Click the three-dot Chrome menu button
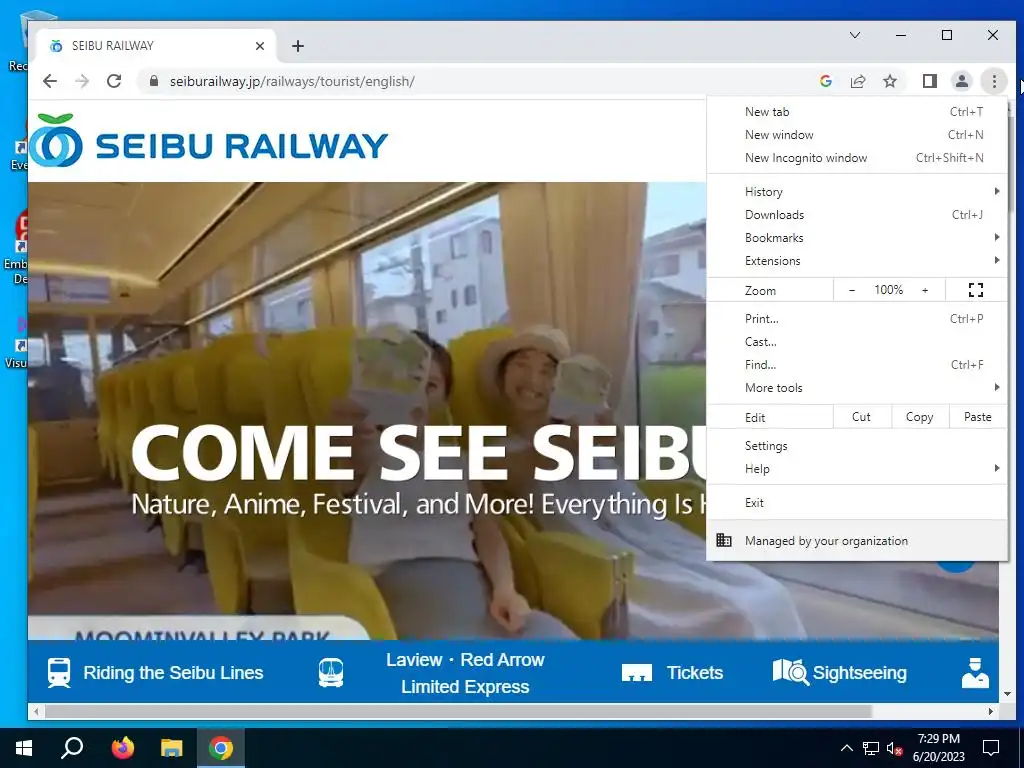Image resolution: width=1024 pixels, height=768 pixels. [994, 81]
